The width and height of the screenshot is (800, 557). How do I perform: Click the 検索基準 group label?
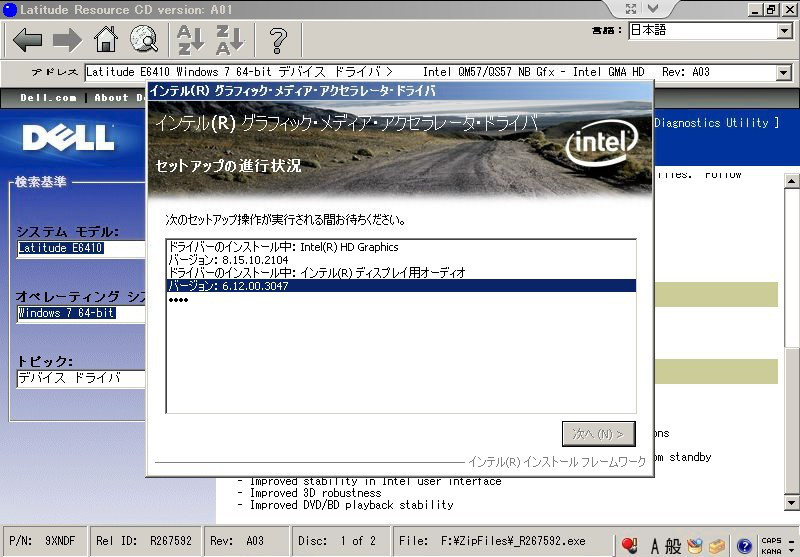point(40,182)
